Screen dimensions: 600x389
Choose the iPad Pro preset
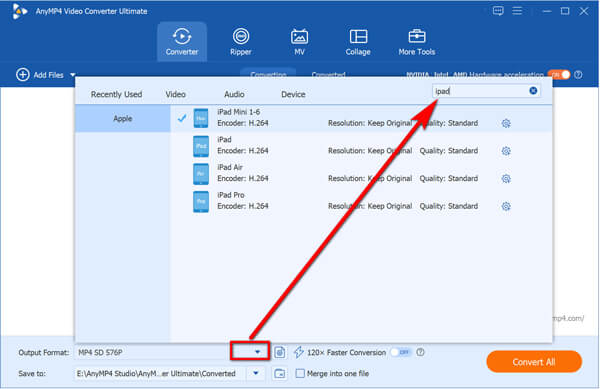[361, 201]
